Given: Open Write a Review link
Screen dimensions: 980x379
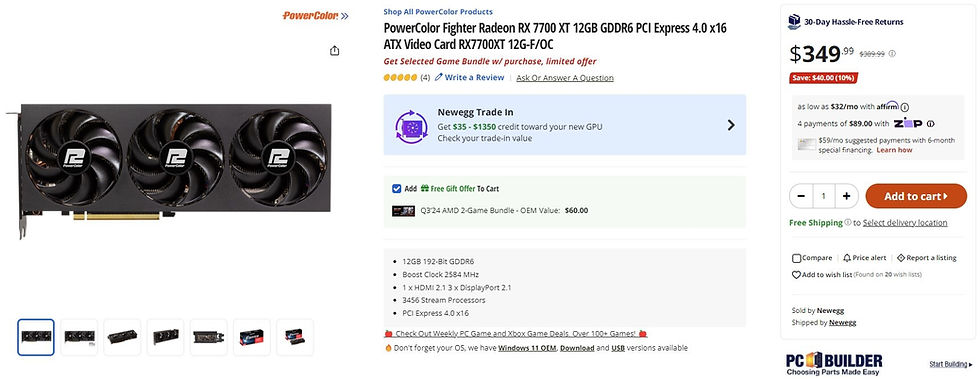Looking at the screenshot, I should click(469, 78).
